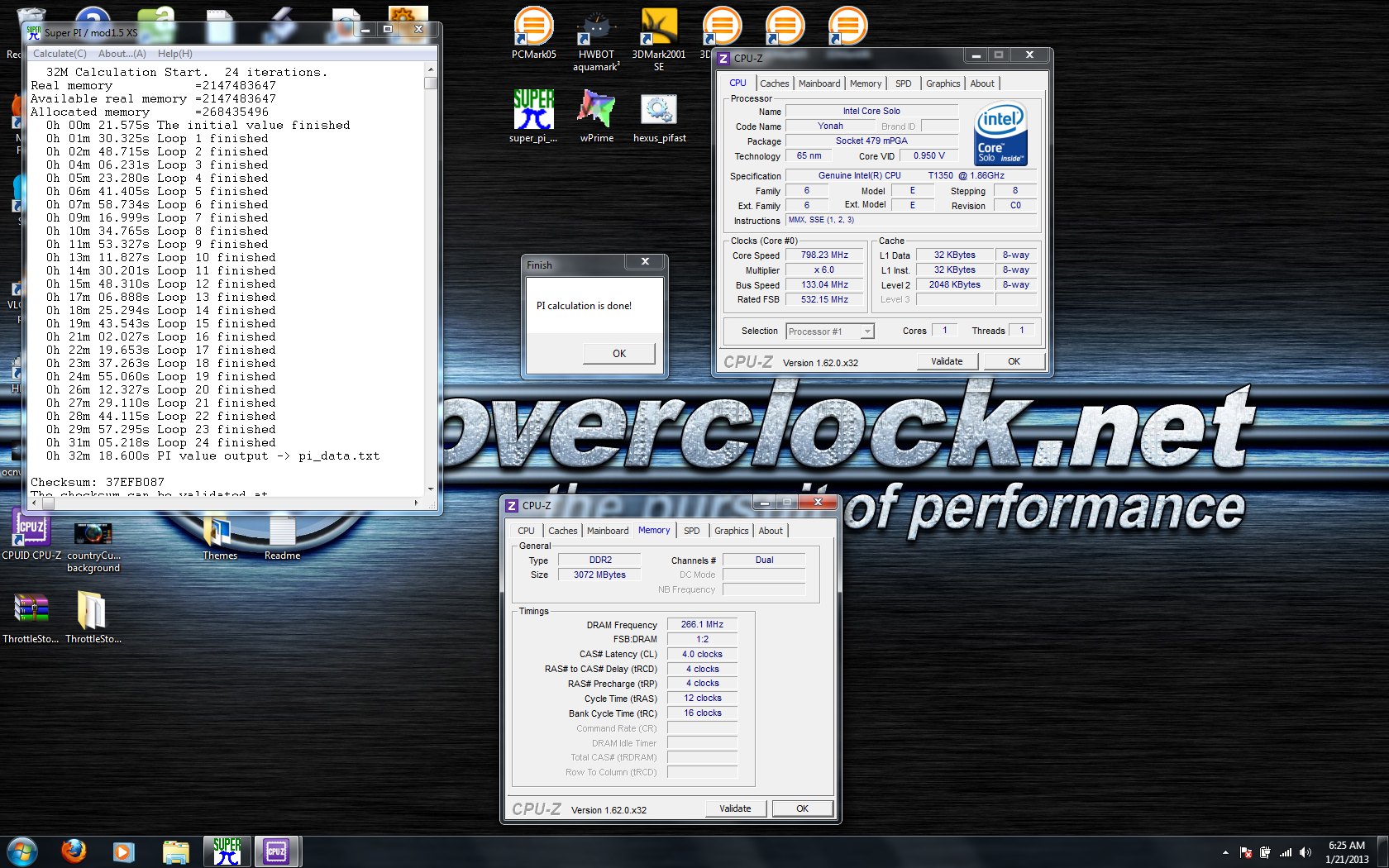The image size is (1389, 868).
Task: Open Mainboard tab in lower CPU-Z window
Action: coord(608,531)
